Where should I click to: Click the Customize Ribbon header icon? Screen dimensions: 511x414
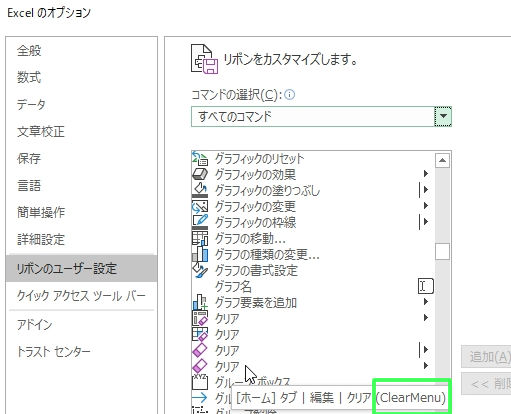(204, 59)
